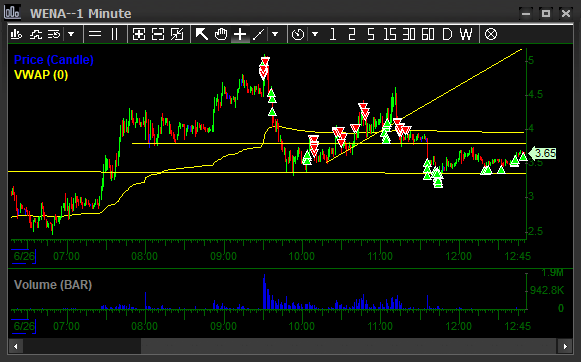Click the VWAP (0) legend label

(x=41, y=75)
